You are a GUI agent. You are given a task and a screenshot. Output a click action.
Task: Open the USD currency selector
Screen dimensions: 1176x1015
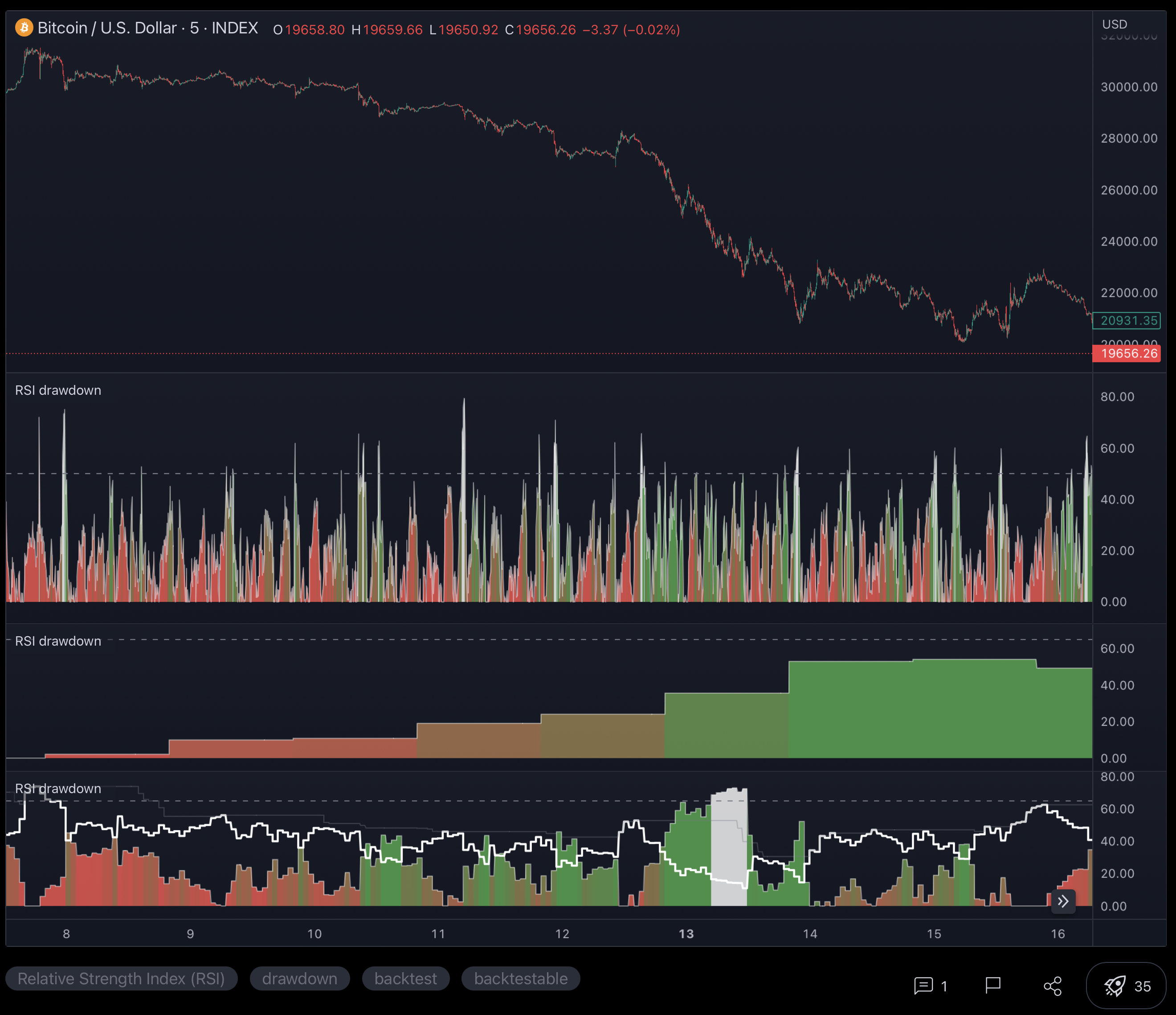[1114, 25]
